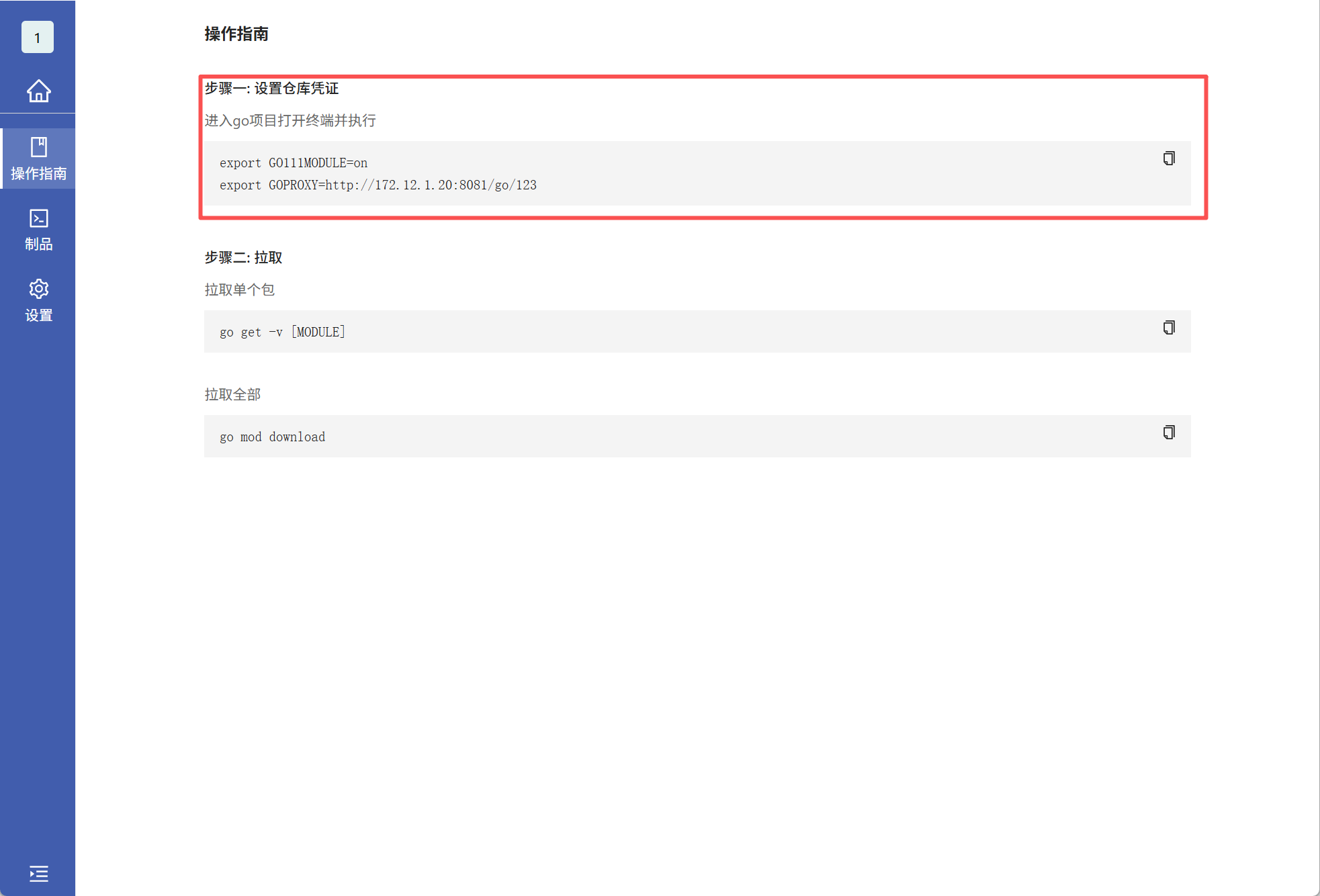Click the go mod download text
This screenshot has width=1320, height=896.
(272, 437)
